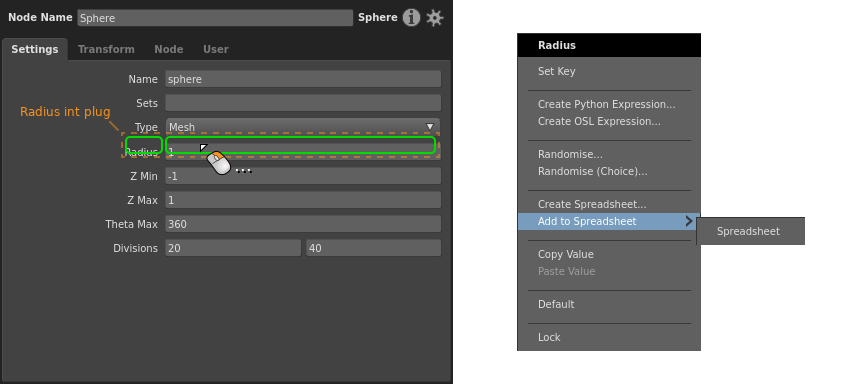Screen dimensions: 850x384
Task: Open the gear settings menu
Action: click(434, 18)
